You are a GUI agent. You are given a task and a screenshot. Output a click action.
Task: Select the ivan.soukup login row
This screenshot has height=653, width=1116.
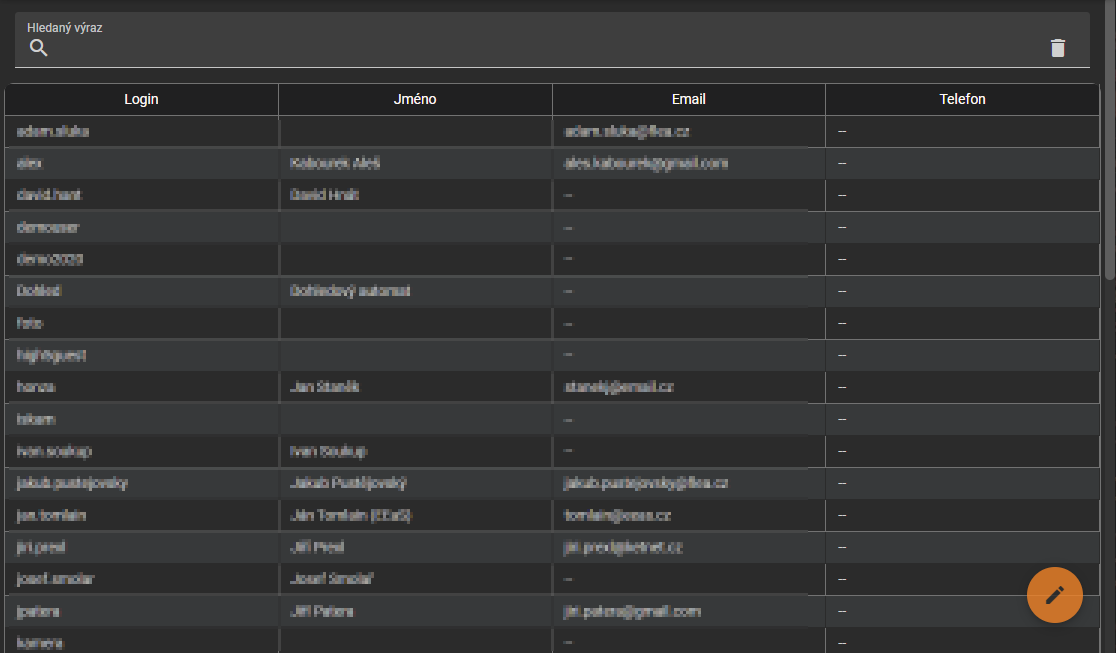(552, 451)
